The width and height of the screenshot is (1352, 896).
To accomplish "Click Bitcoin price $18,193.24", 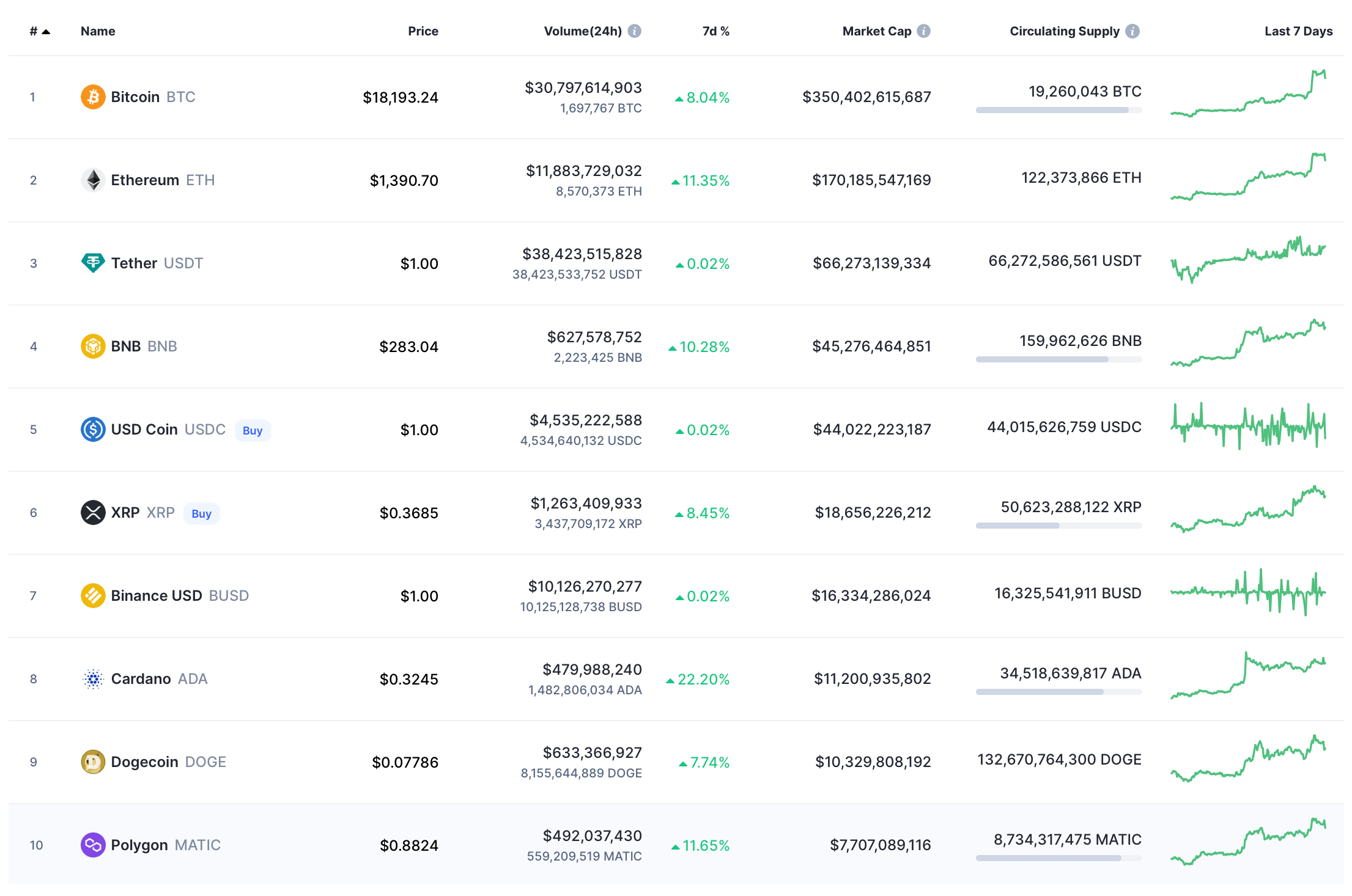I will pos(401,97).
